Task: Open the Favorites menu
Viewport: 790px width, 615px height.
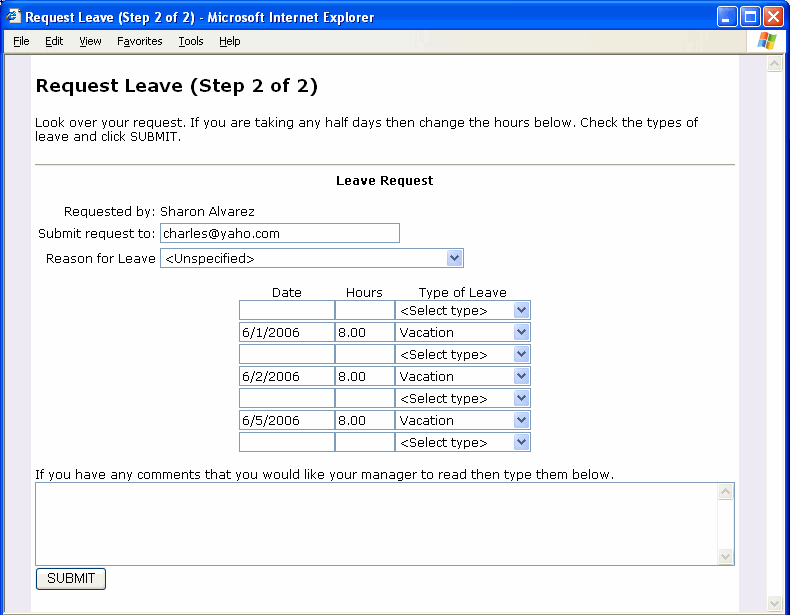Action: click(x=139, y=41)
